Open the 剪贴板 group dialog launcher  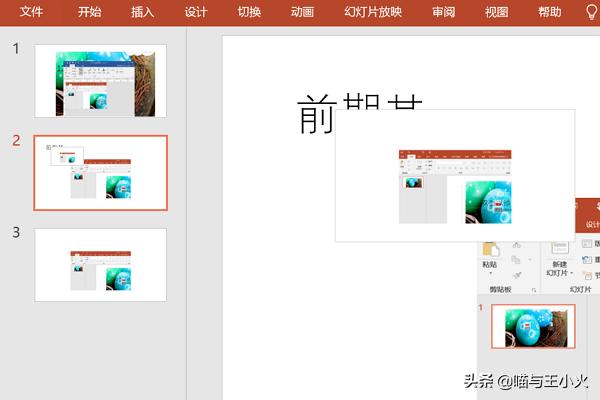534,290
